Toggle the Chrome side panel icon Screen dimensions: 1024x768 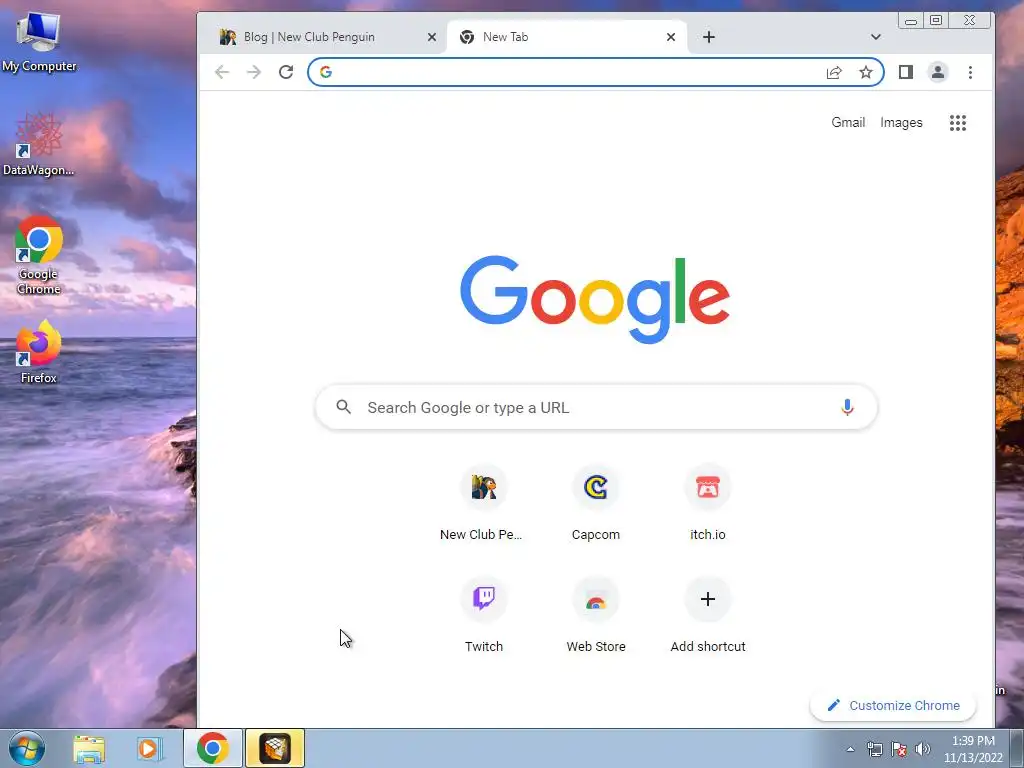tap(906, 72)
